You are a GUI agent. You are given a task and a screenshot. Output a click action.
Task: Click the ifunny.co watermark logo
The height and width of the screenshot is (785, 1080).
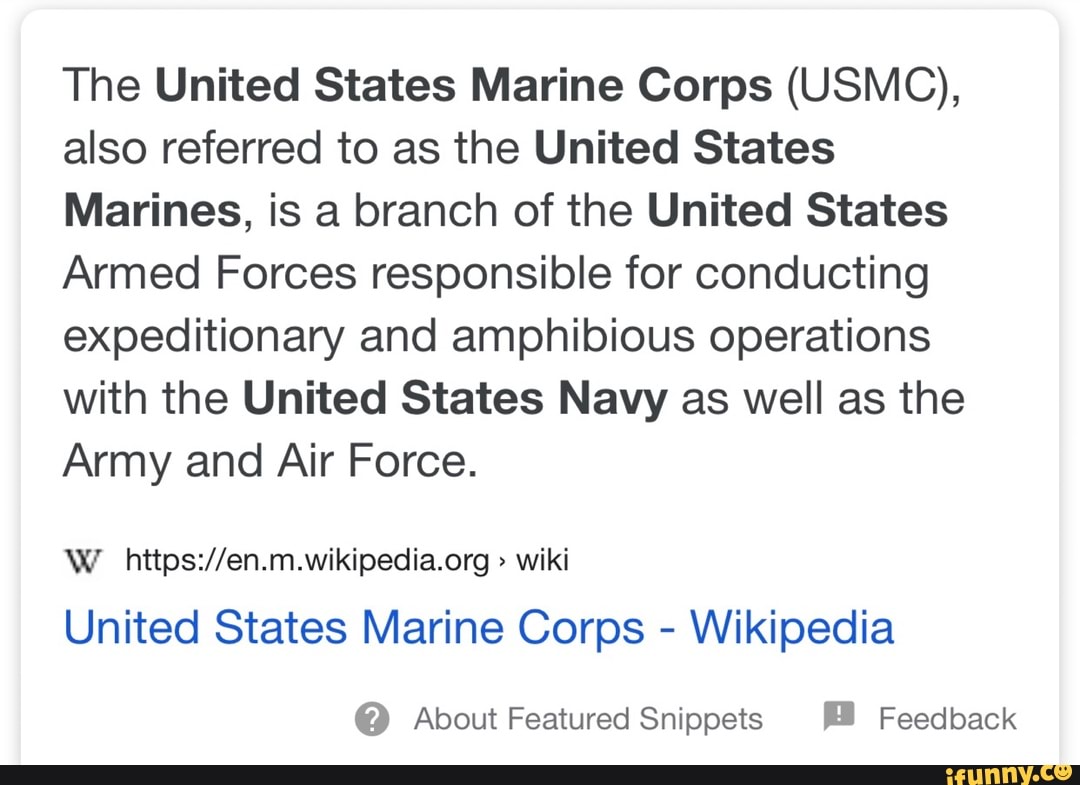[1010, 773]
